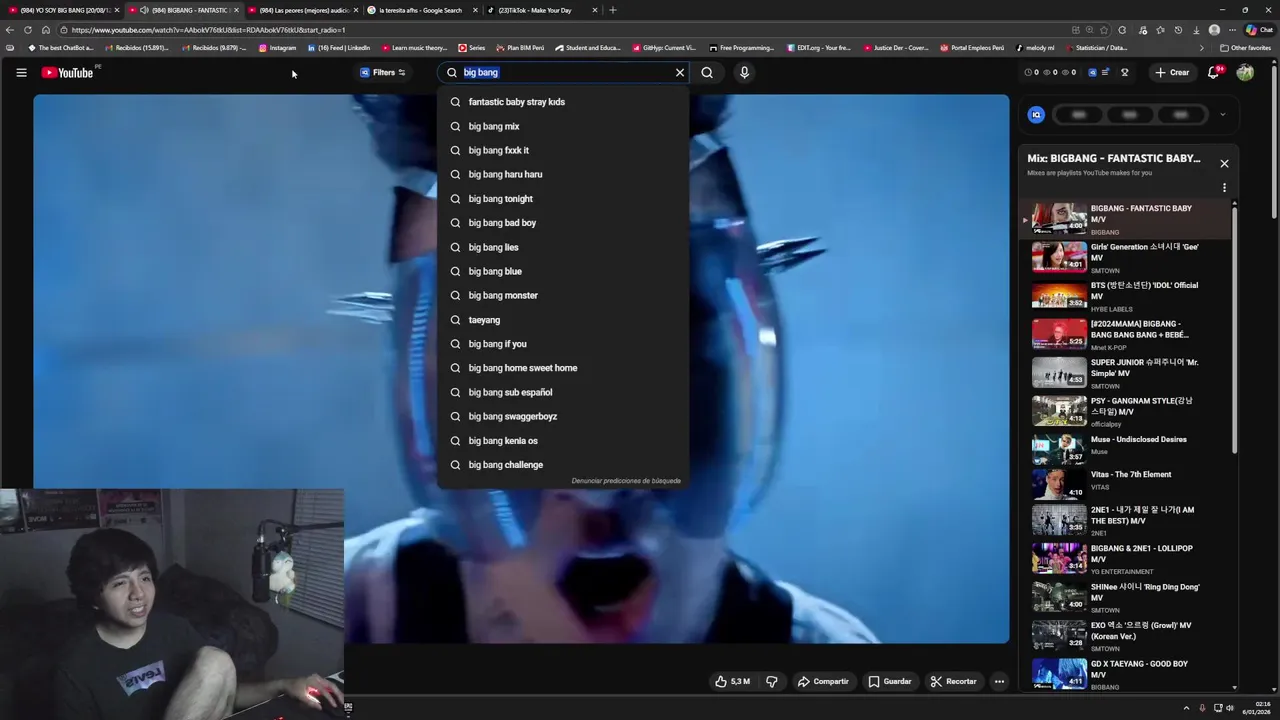Image resolution: width=1280 pixels, height=720 pixels.
Task: Pick 'big bang home sweet home' suggestion
Action: [563, 368]
